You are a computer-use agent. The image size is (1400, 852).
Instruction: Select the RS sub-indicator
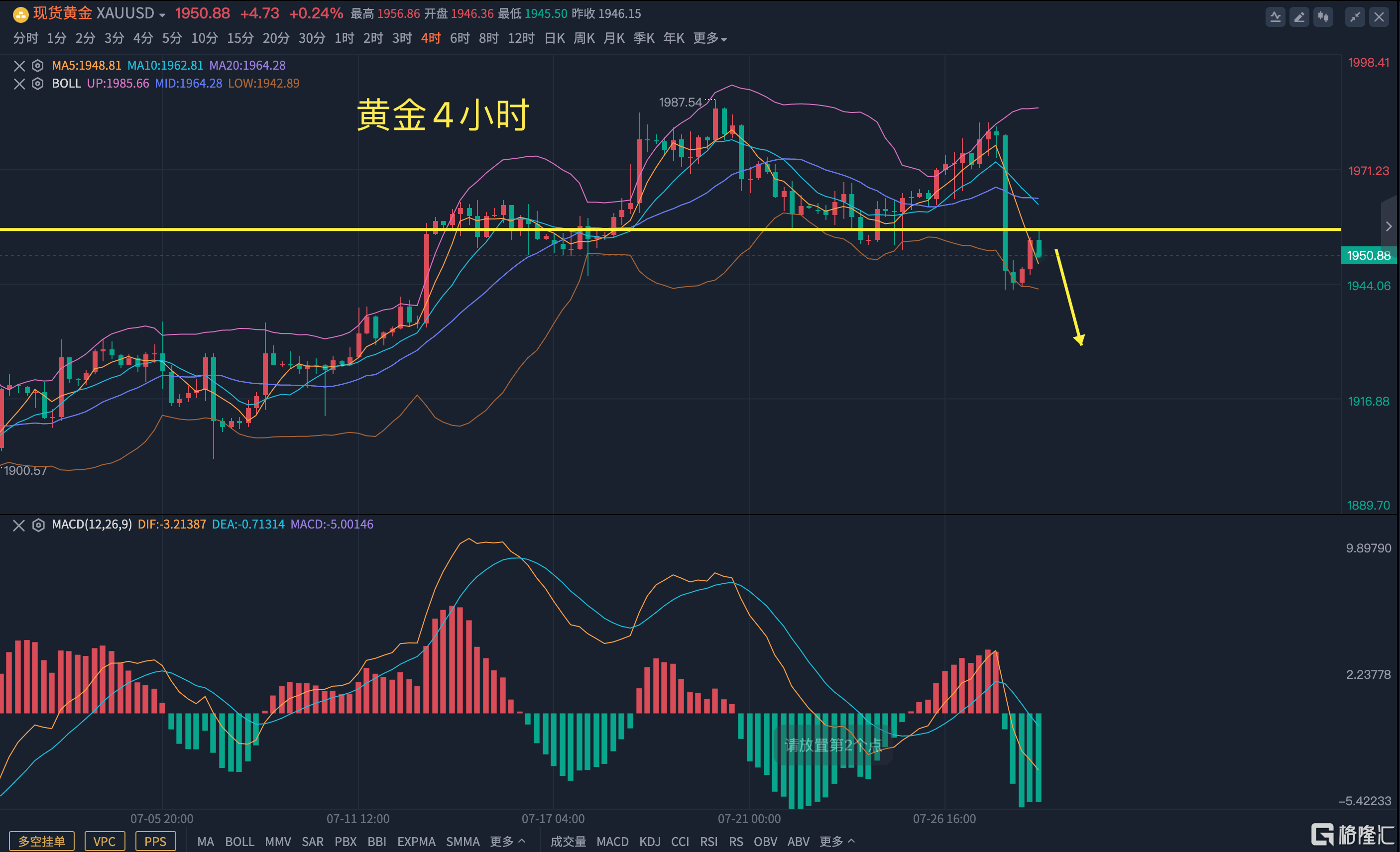pos(736,842)
